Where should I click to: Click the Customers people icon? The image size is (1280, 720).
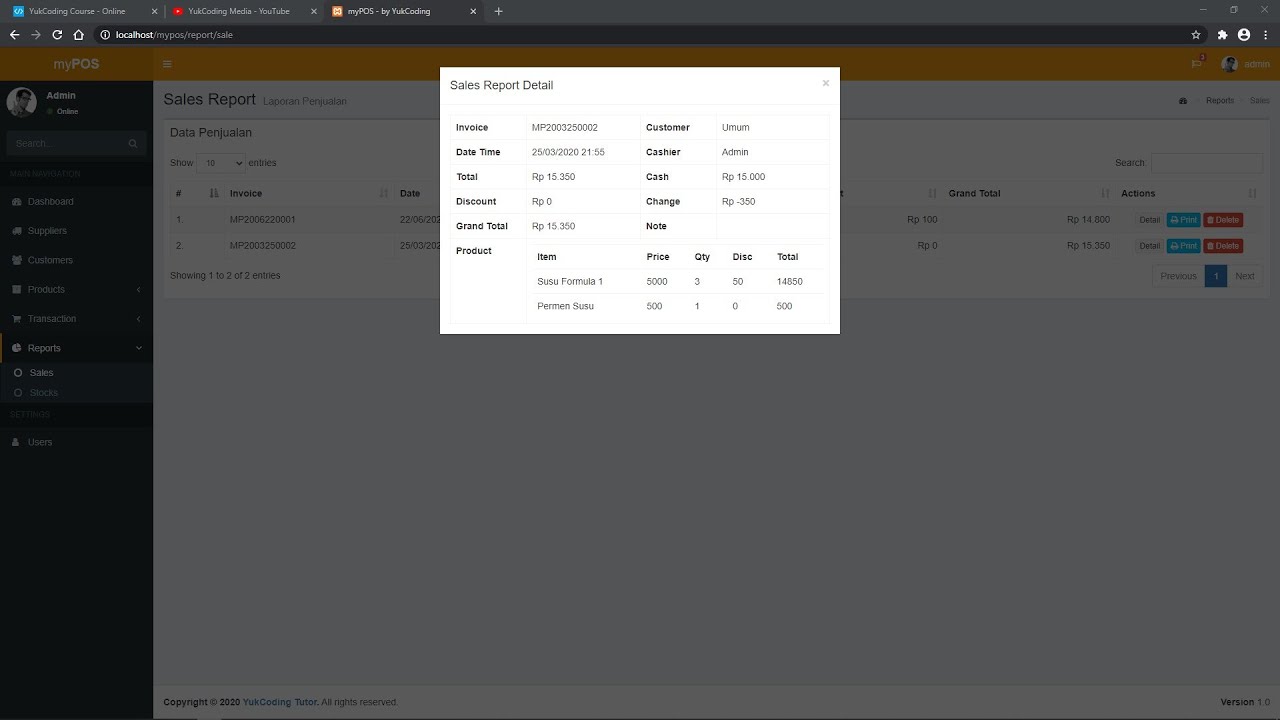coord(16,260)
